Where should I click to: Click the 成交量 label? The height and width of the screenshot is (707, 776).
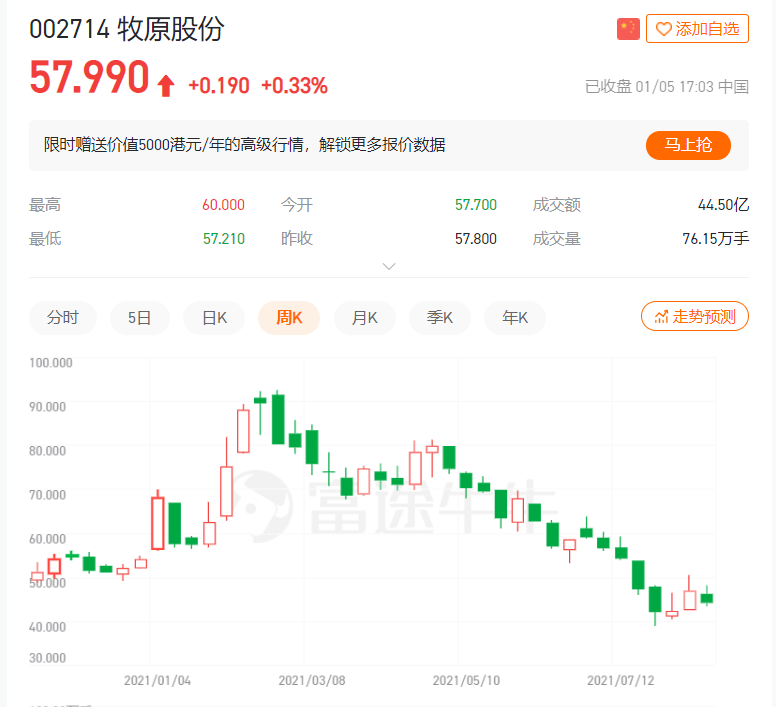(557, 239)
